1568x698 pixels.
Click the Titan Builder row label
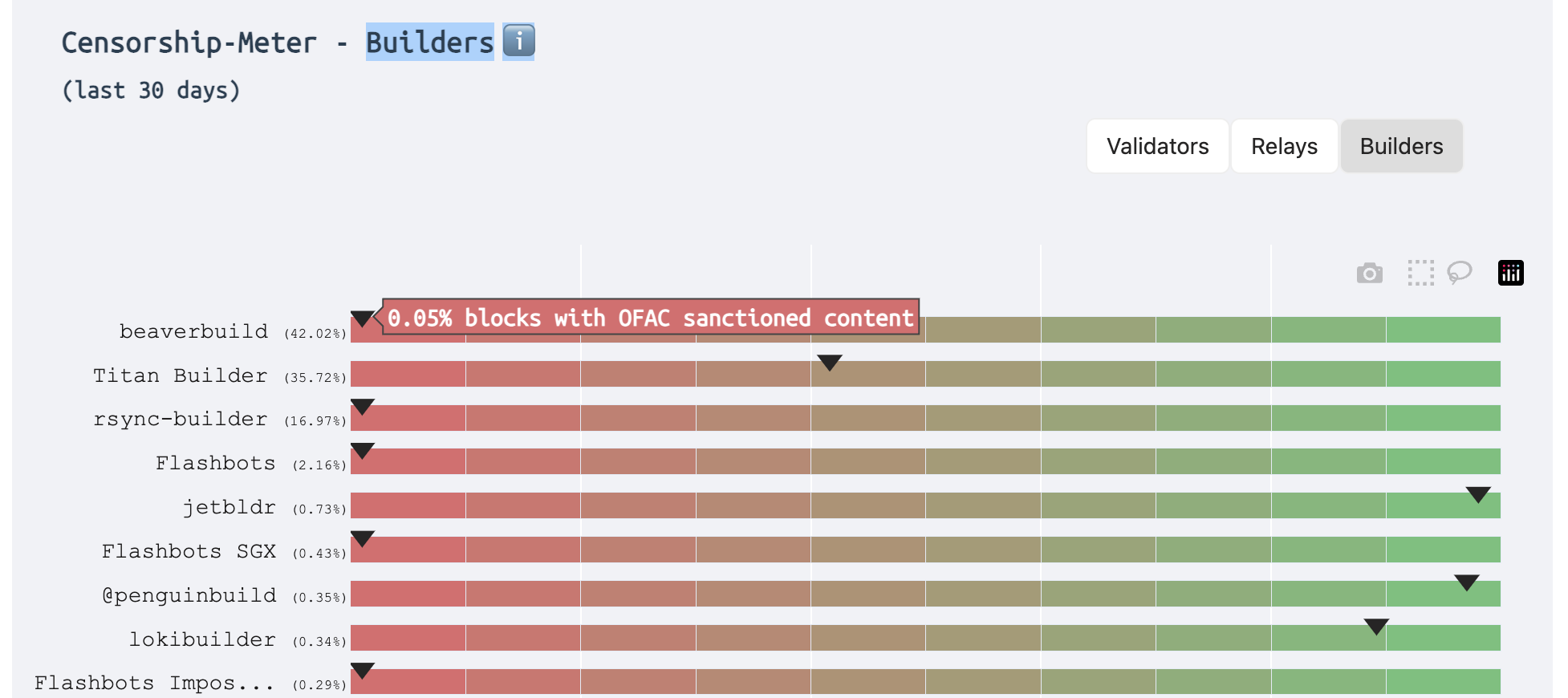[180, 375]
